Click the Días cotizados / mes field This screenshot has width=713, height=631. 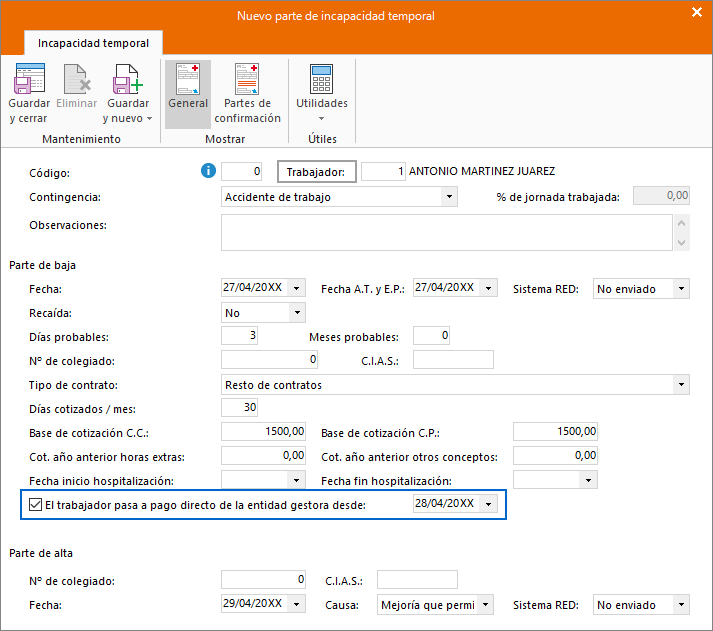coord(240,407)
